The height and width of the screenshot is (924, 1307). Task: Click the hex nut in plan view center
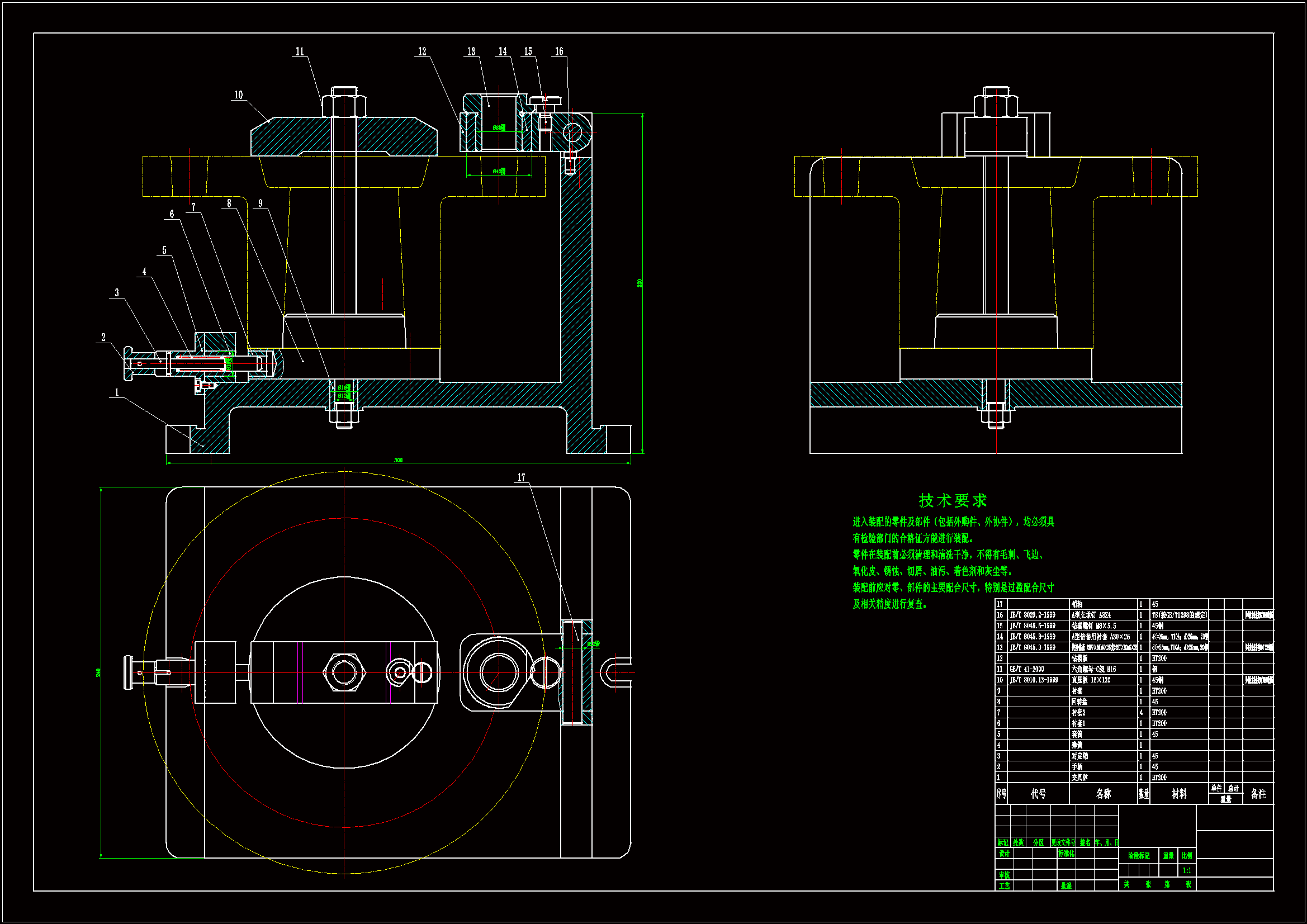point(344,672)
